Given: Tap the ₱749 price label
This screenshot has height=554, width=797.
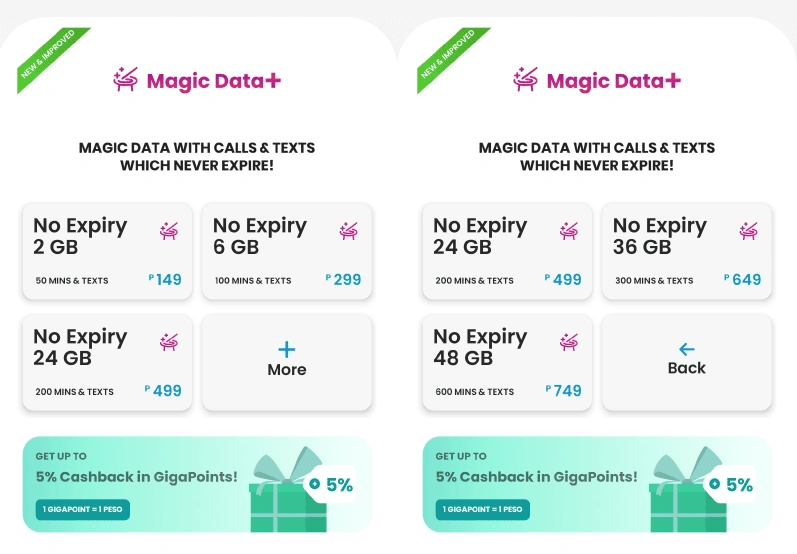Looking at the screenshot, I should [565, 391].
